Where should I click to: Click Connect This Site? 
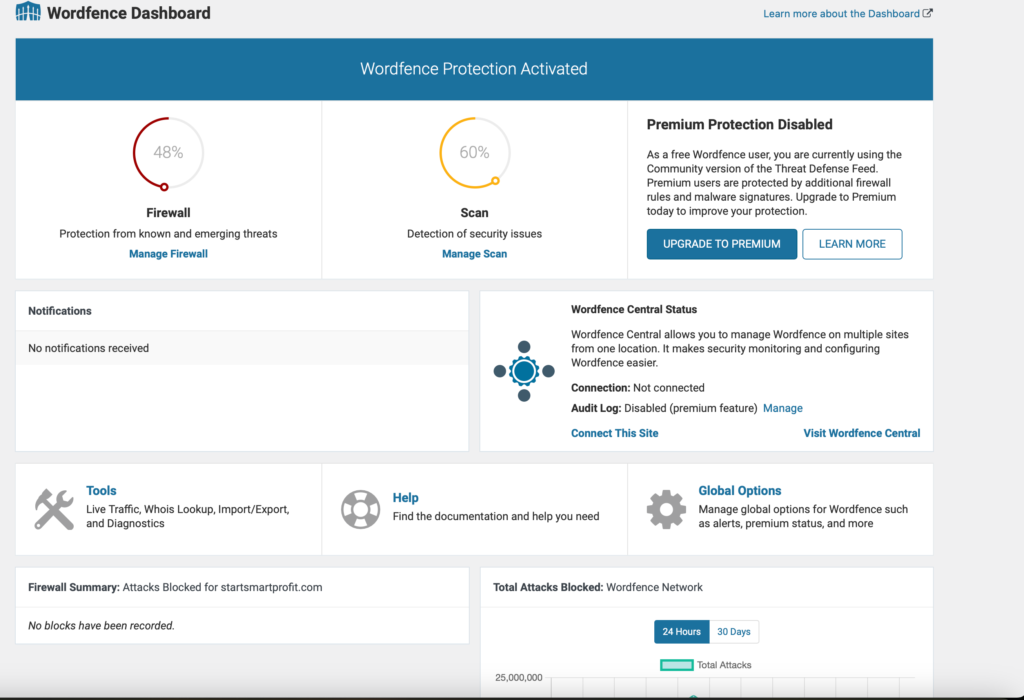click(x=614, y=433)
